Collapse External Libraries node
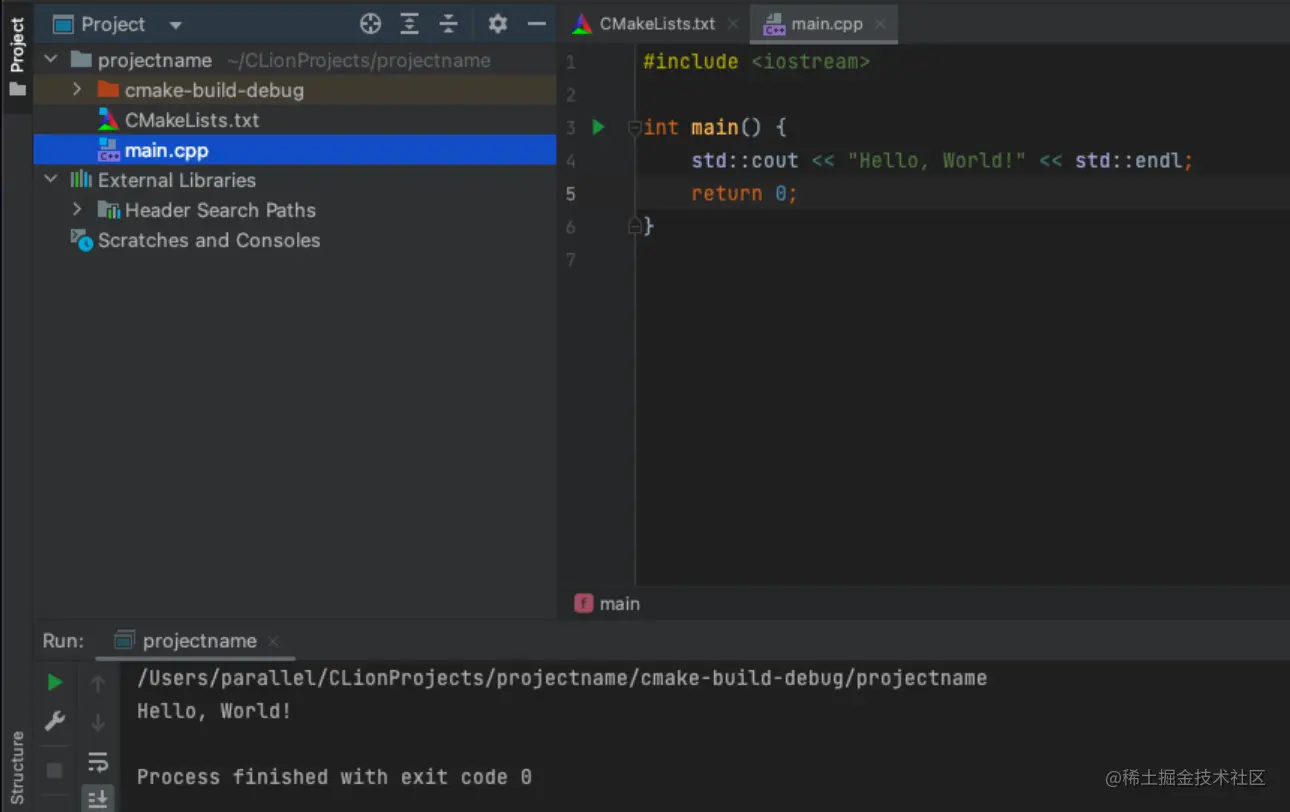Image resolution: width=1290 pixels, height=812 pixels. 51,180
